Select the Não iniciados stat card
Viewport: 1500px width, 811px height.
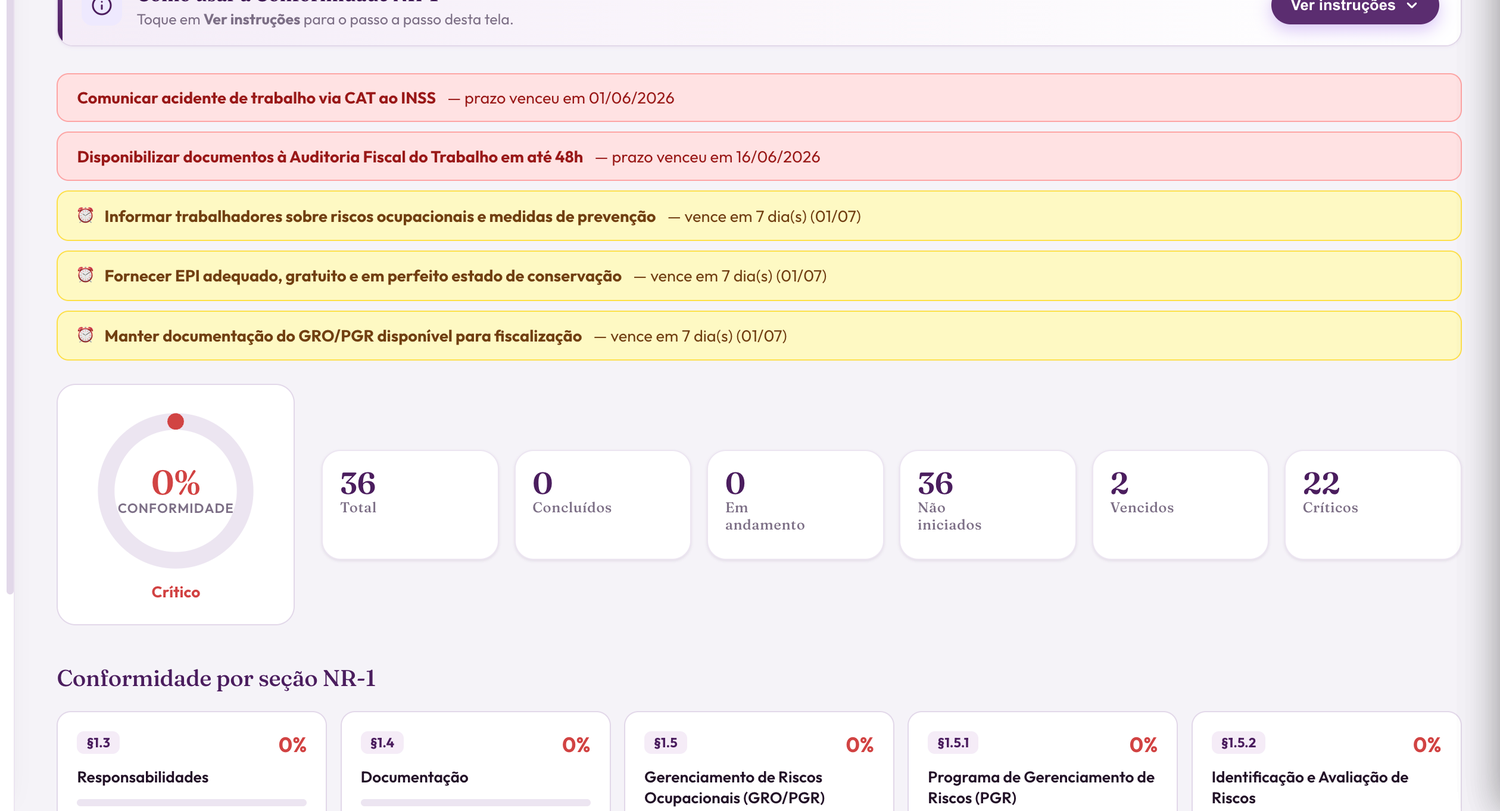[x=988, y=505]
